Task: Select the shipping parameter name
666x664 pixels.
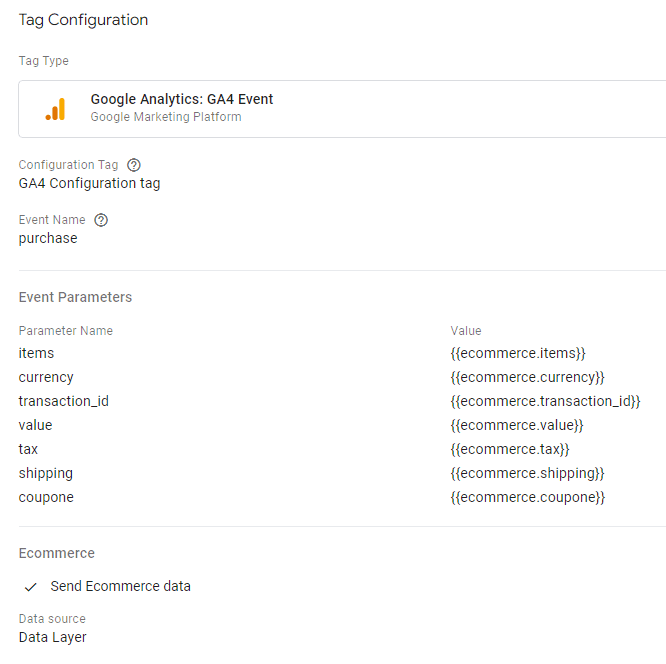Action: (46, 473)
